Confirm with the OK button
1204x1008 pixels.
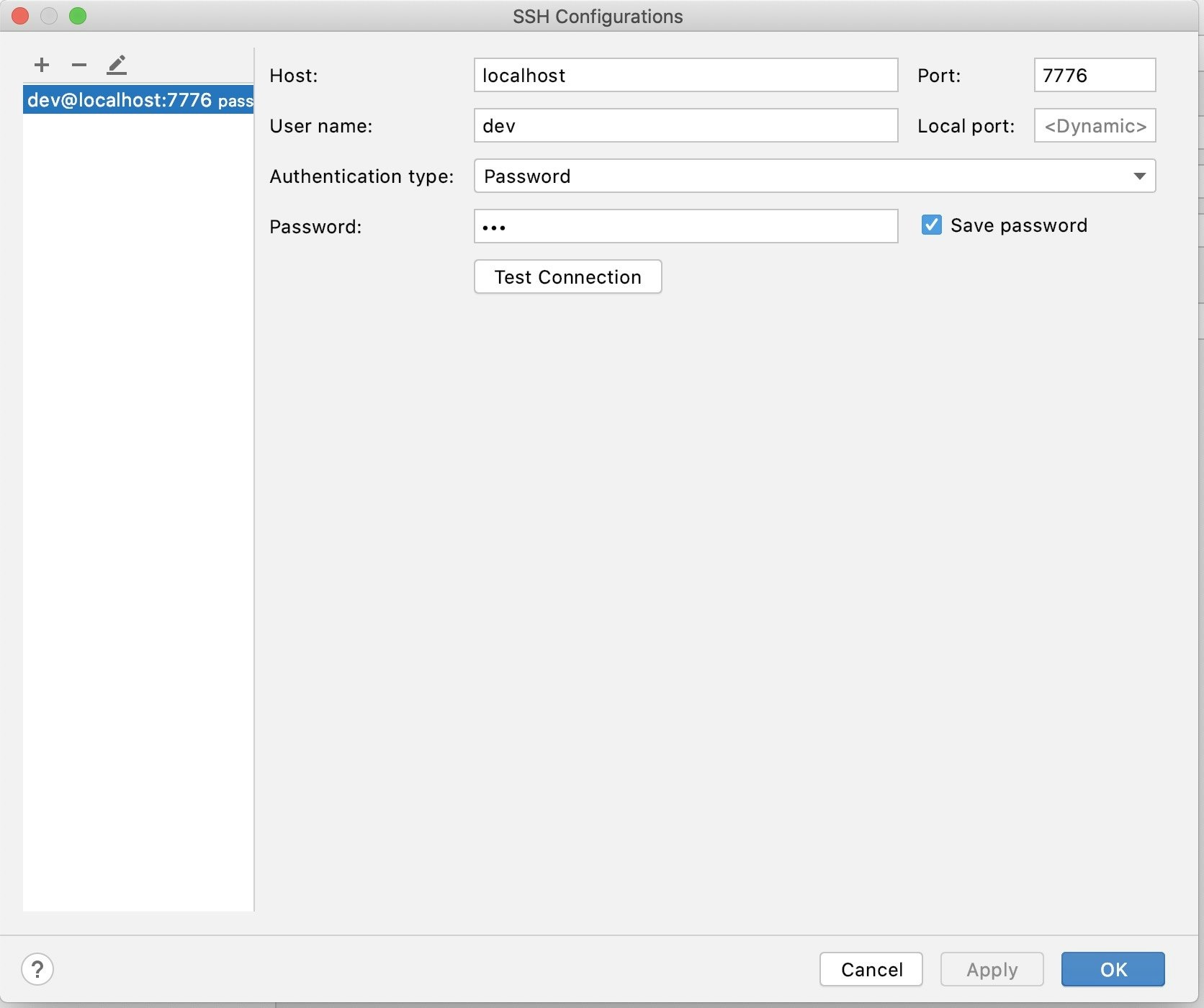pyautogui.click(x=1113, y=969)
